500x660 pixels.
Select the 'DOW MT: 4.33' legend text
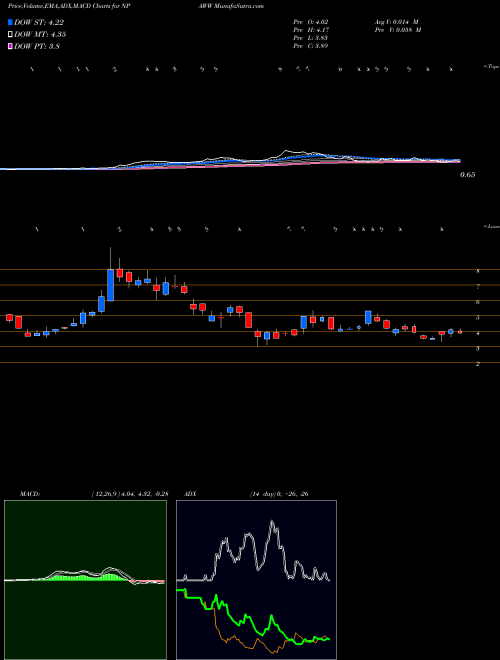click(x=40, y=35)
